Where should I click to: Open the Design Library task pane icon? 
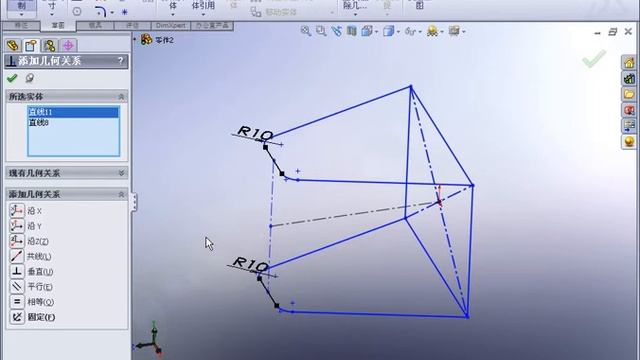coord(629,78)
